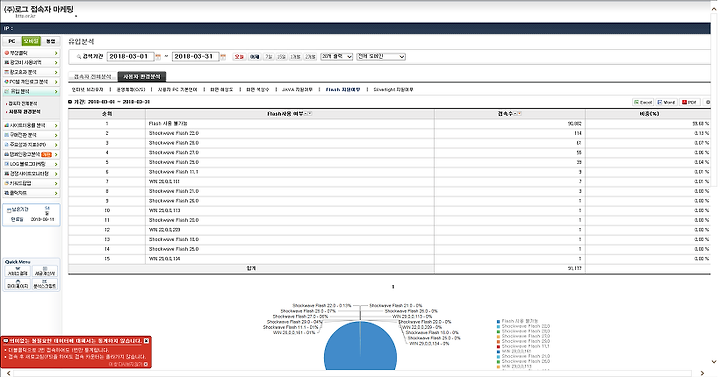Expand the 클릭차트 chevron
This screenshot has height=377, width=720.
56,193
